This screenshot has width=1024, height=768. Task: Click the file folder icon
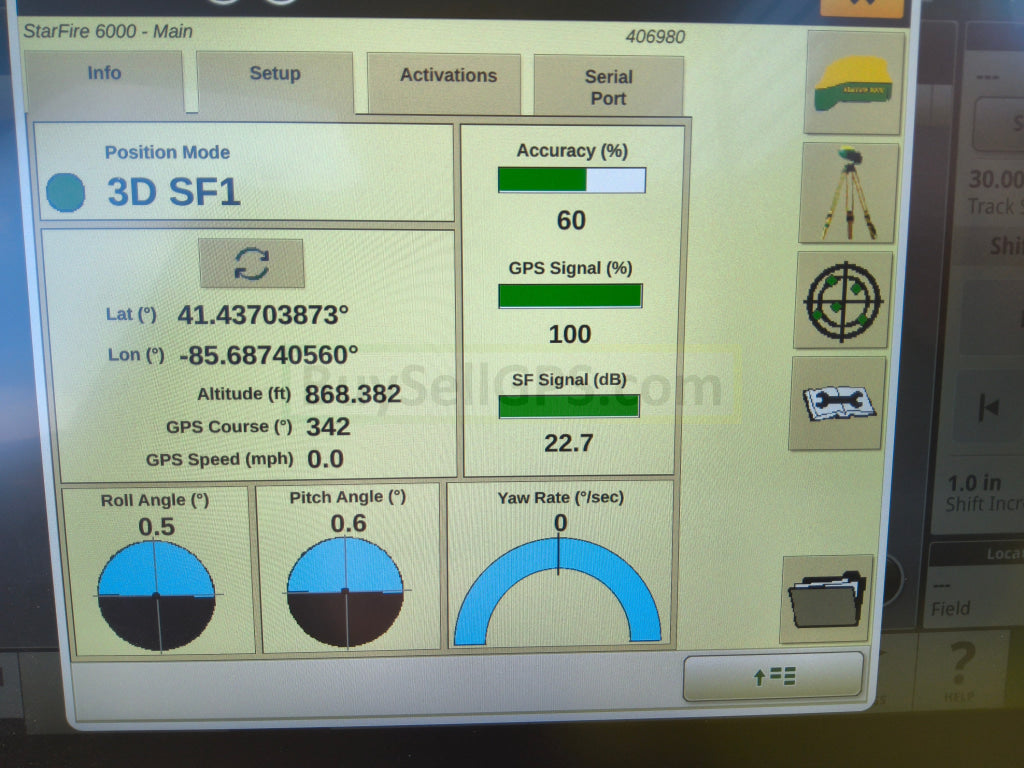827,600
